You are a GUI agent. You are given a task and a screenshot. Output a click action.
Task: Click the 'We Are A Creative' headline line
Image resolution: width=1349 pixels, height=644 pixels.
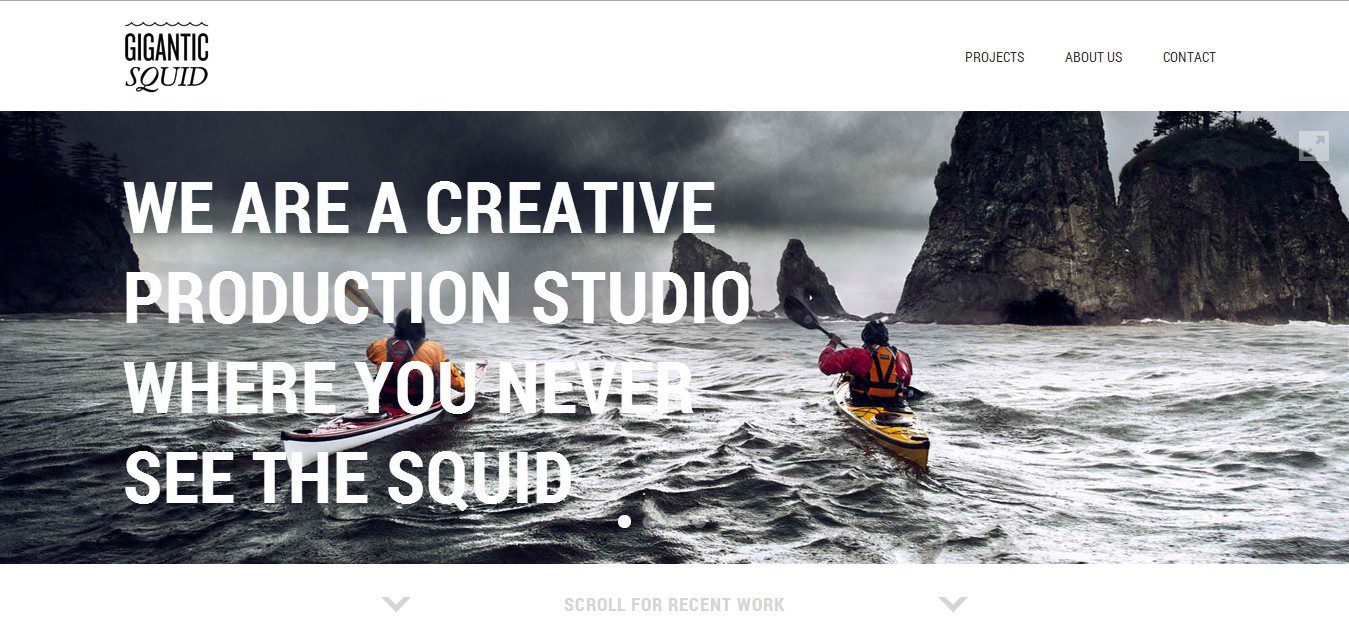(420, 208)
